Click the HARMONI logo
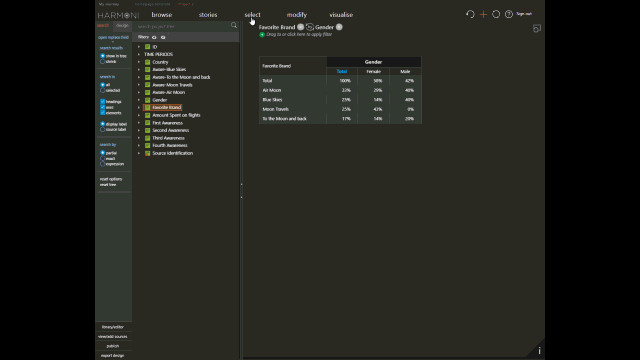Screen dimensions: 640x360 pos(118,15)
